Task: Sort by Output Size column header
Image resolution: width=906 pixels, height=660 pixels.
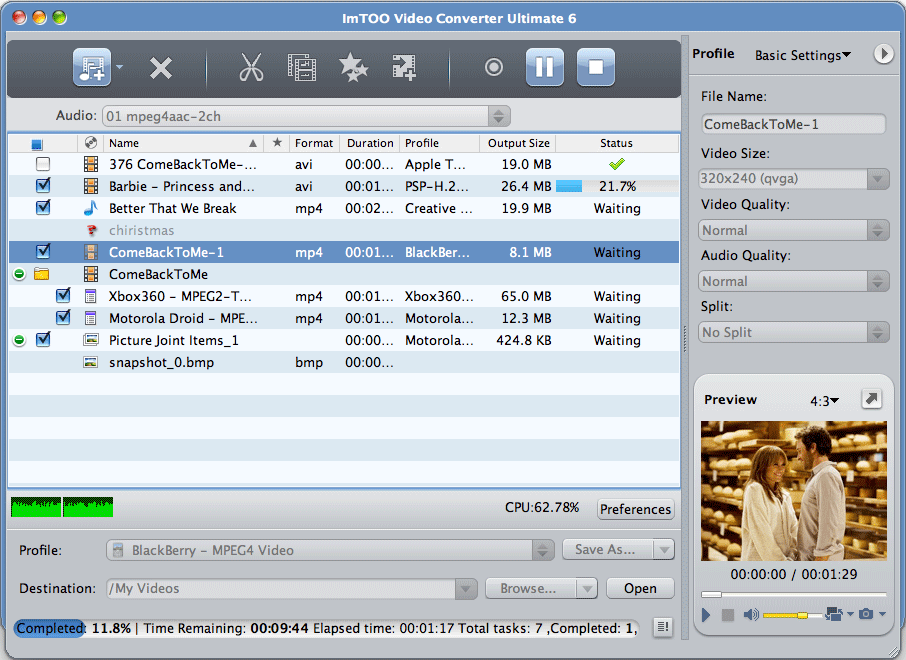Action: [x=518, y=143]
